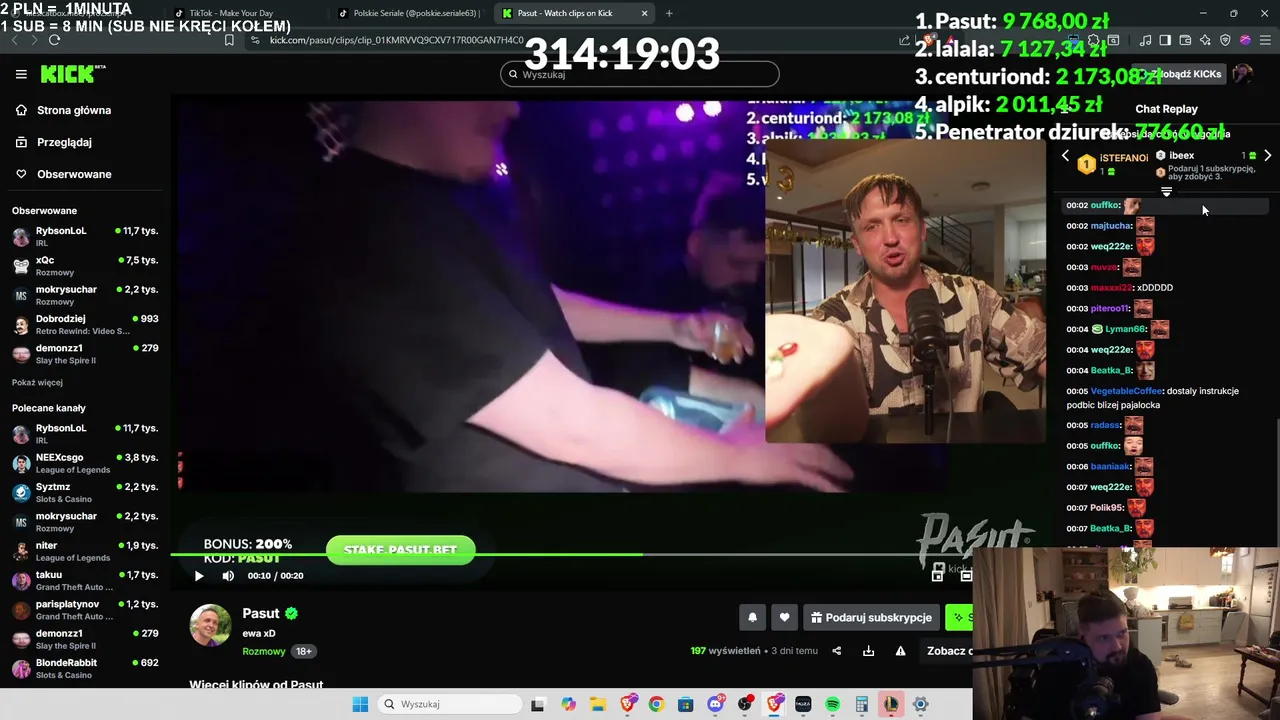
Task: Open user profile avatar in header
Action: pyautogui.click(x=1243, y=74)
